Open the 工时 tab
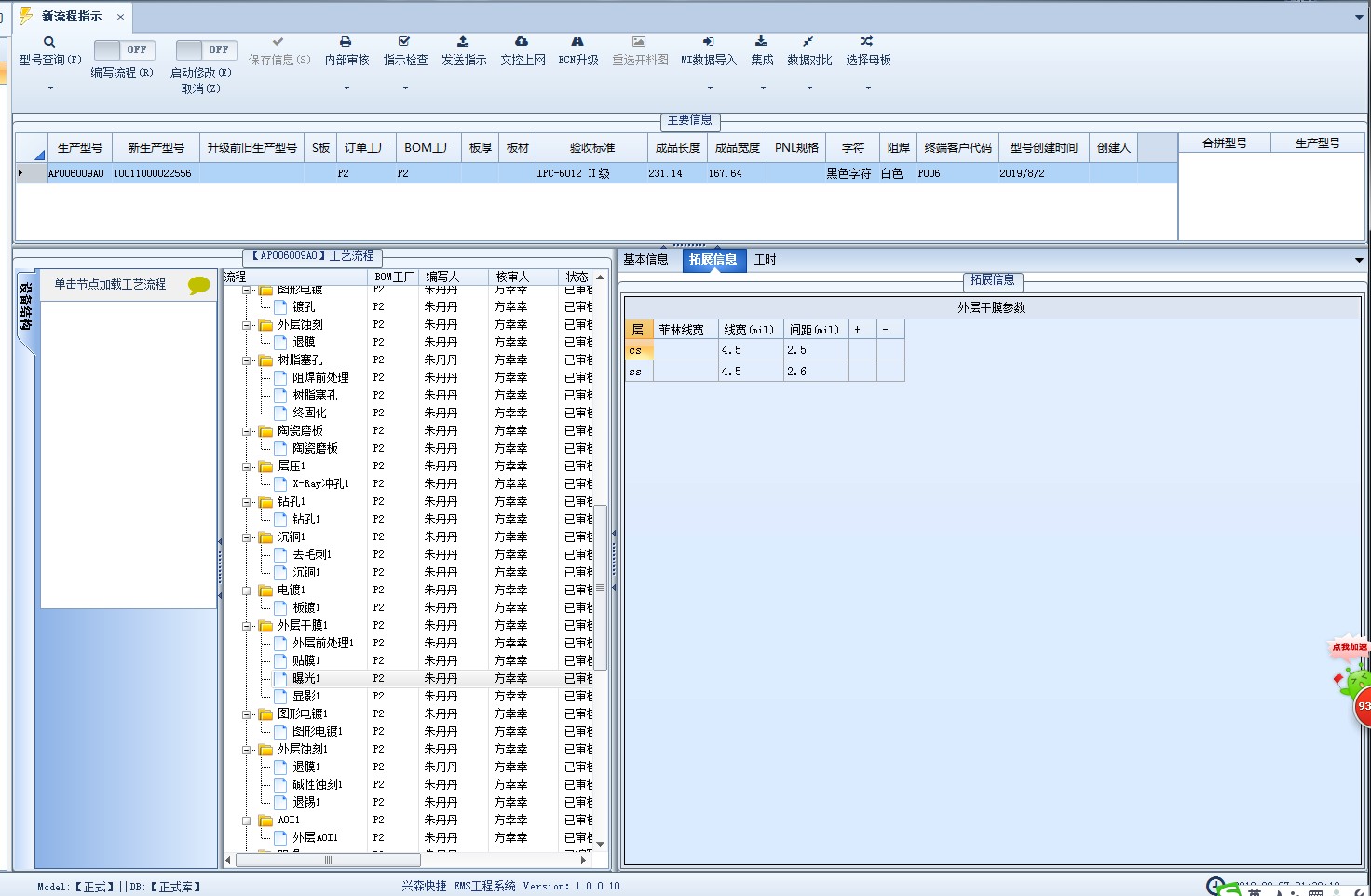 [x=765, y=260]
